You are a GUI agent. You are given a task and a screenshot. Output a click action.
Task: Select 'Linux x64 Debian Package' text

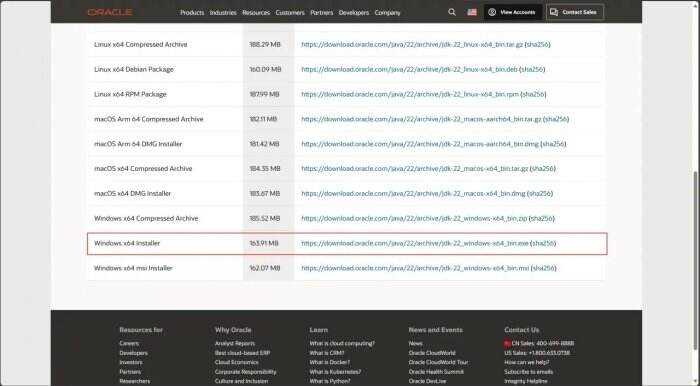pos(134,70)
